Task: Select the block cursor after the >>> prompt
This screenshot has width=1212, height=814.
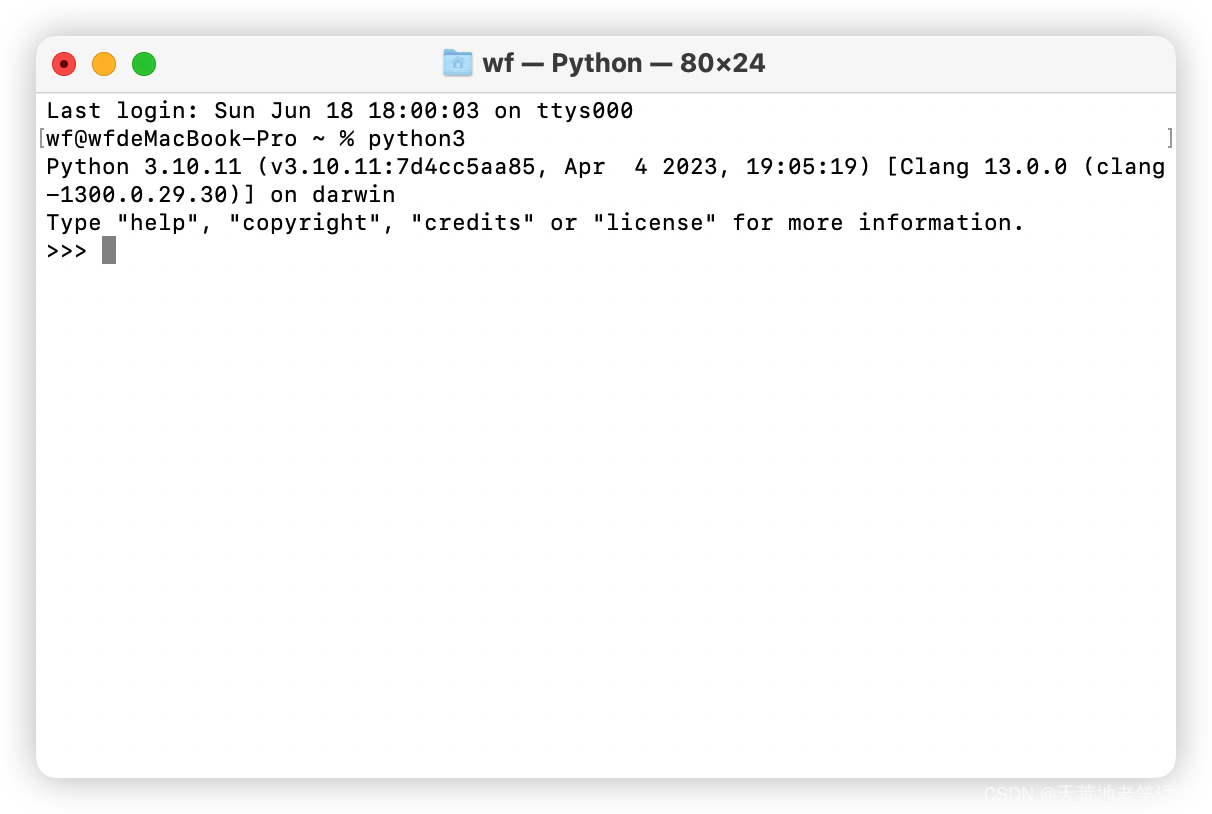Action: [108, 250]
